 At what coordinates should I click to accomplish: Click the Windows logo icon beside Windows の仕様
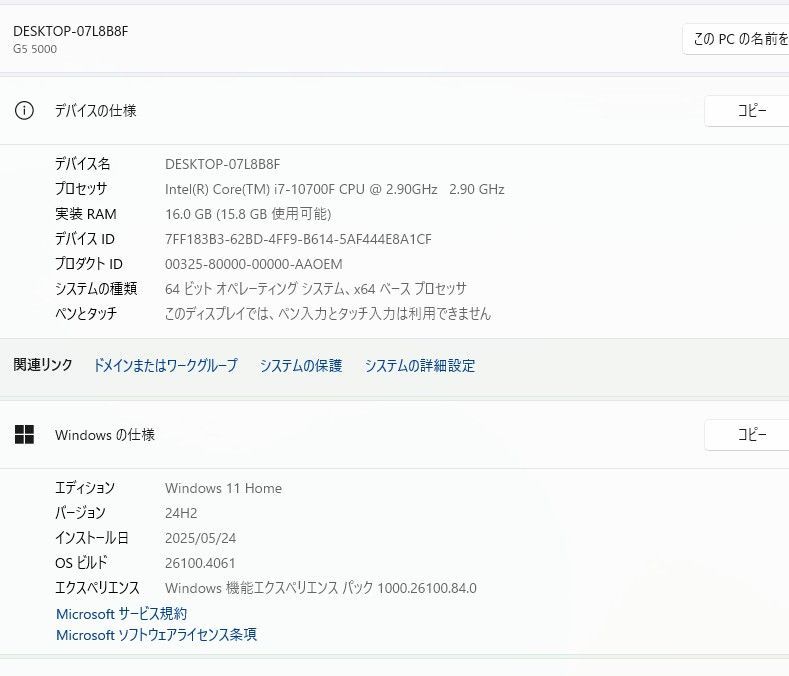[24, 434]
